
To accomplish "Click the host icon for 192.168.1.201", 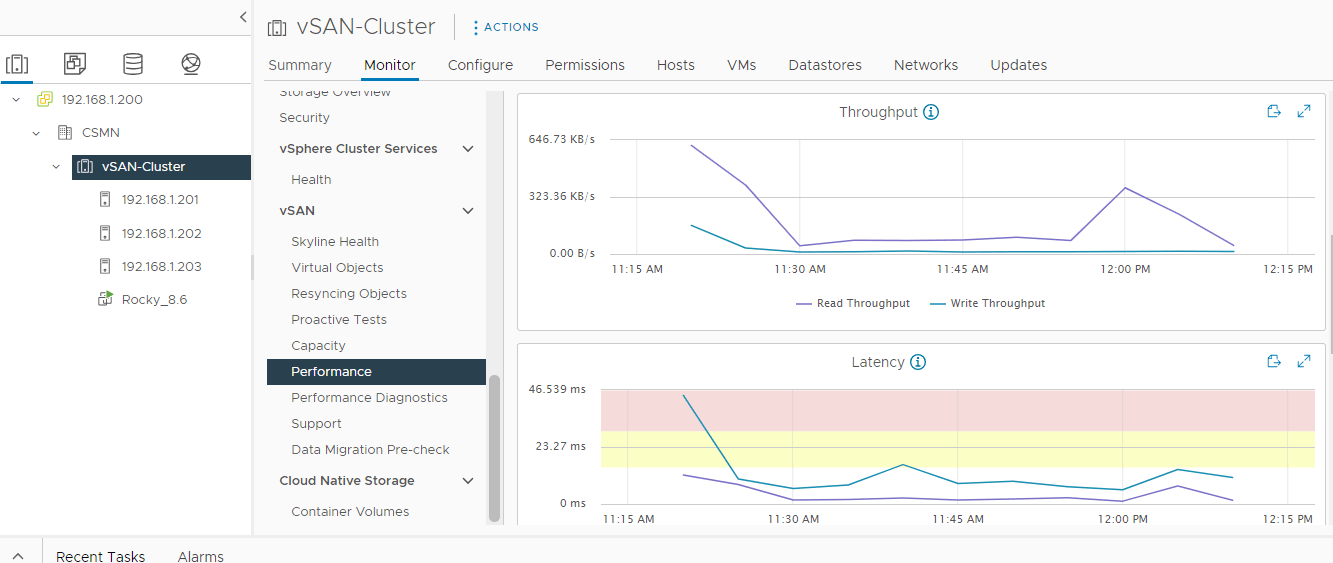I will [105, 200].
